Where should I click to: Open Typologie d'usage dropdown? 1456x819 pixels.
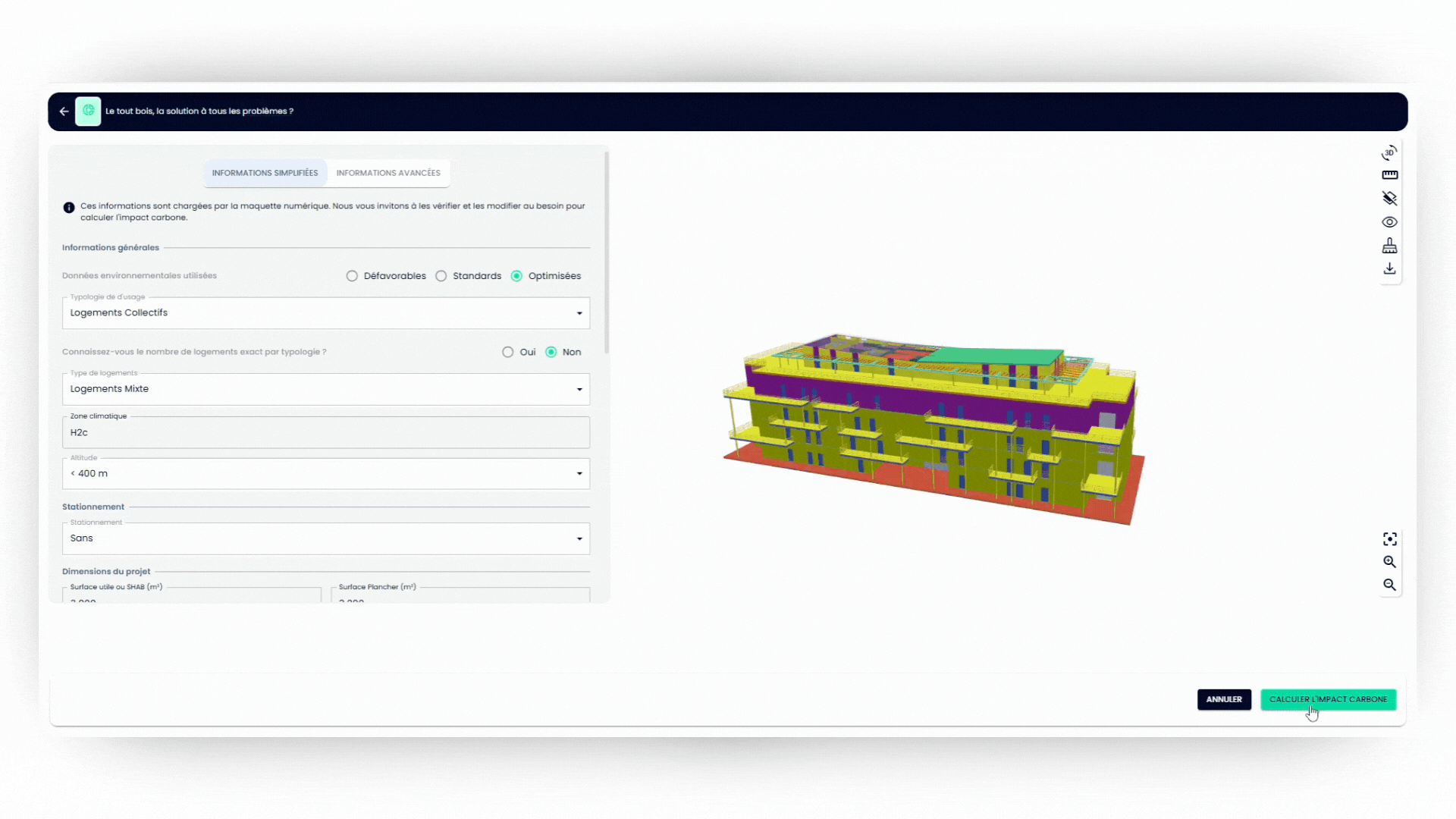coord(326,313)
